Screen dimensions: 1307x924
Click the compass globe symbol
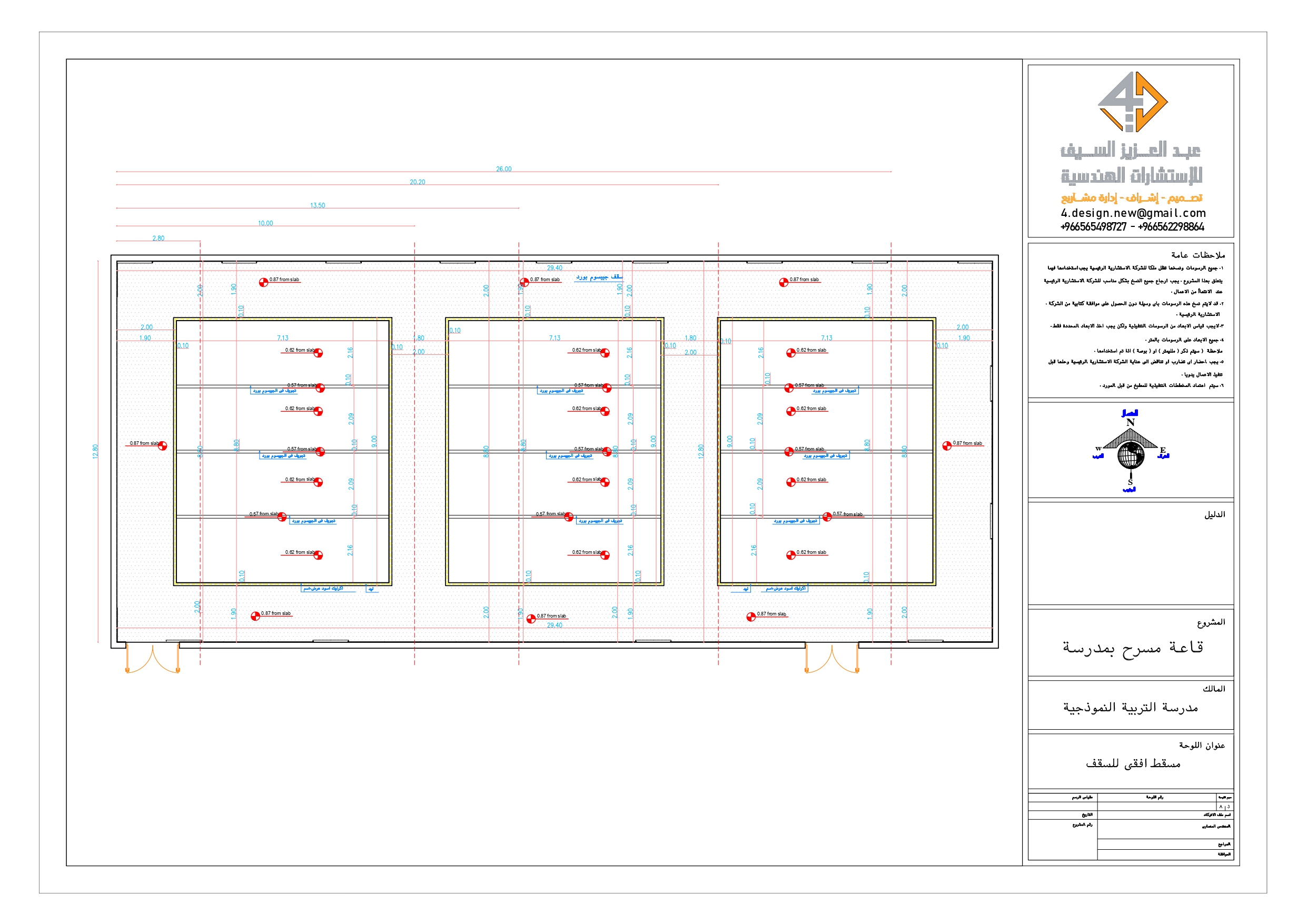click(1131, 455)
